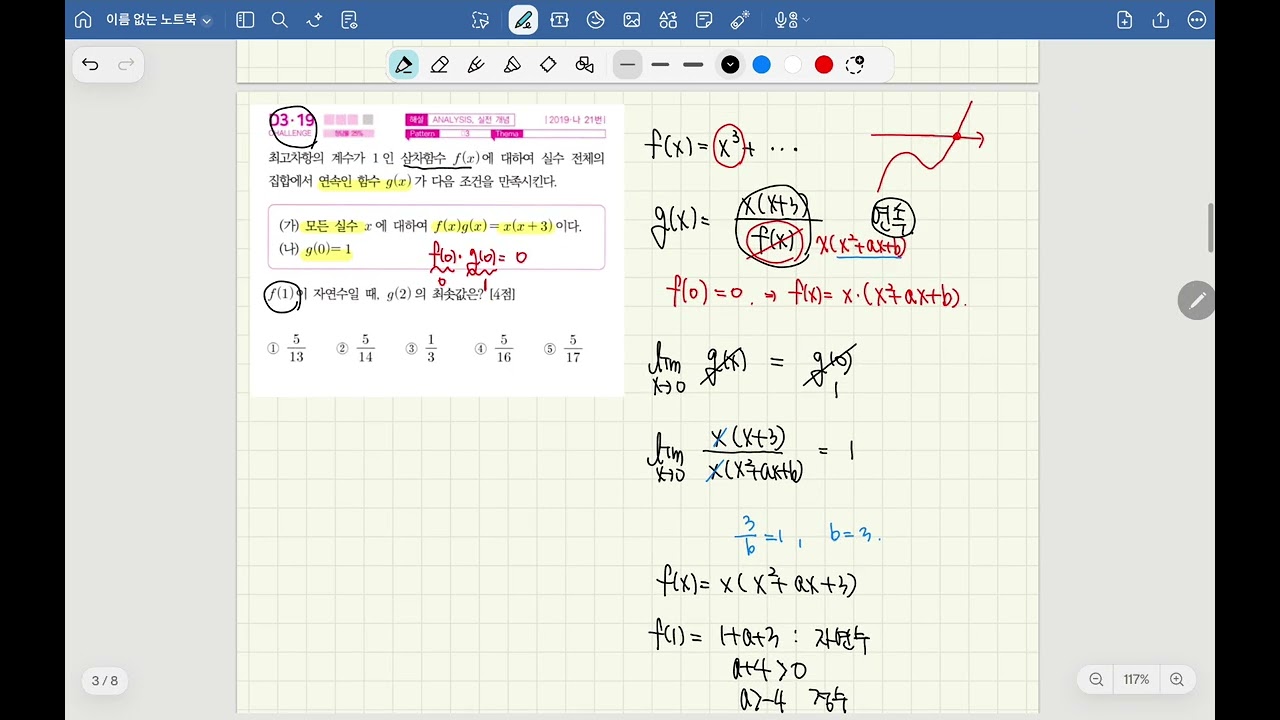This screenshot has width=1280, height=720.
Task: Open notebook search
Action: [x=280, y=20]
